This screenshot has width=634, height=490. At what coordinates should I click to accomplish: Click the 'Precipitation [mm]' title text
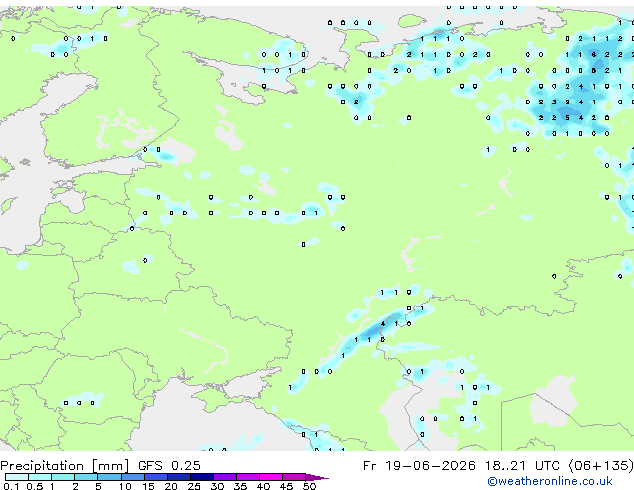(x=65, y=466)
